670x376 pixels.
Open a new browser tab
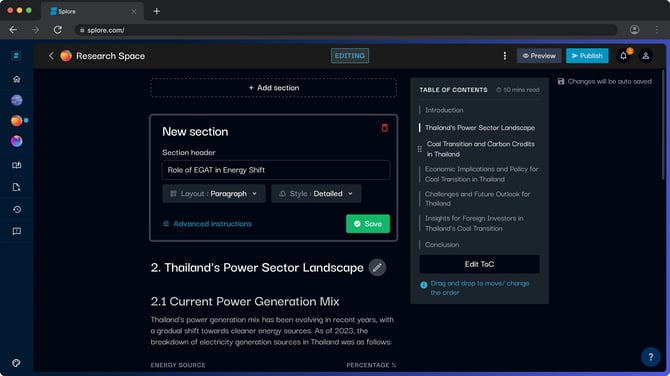coord(157,11)
